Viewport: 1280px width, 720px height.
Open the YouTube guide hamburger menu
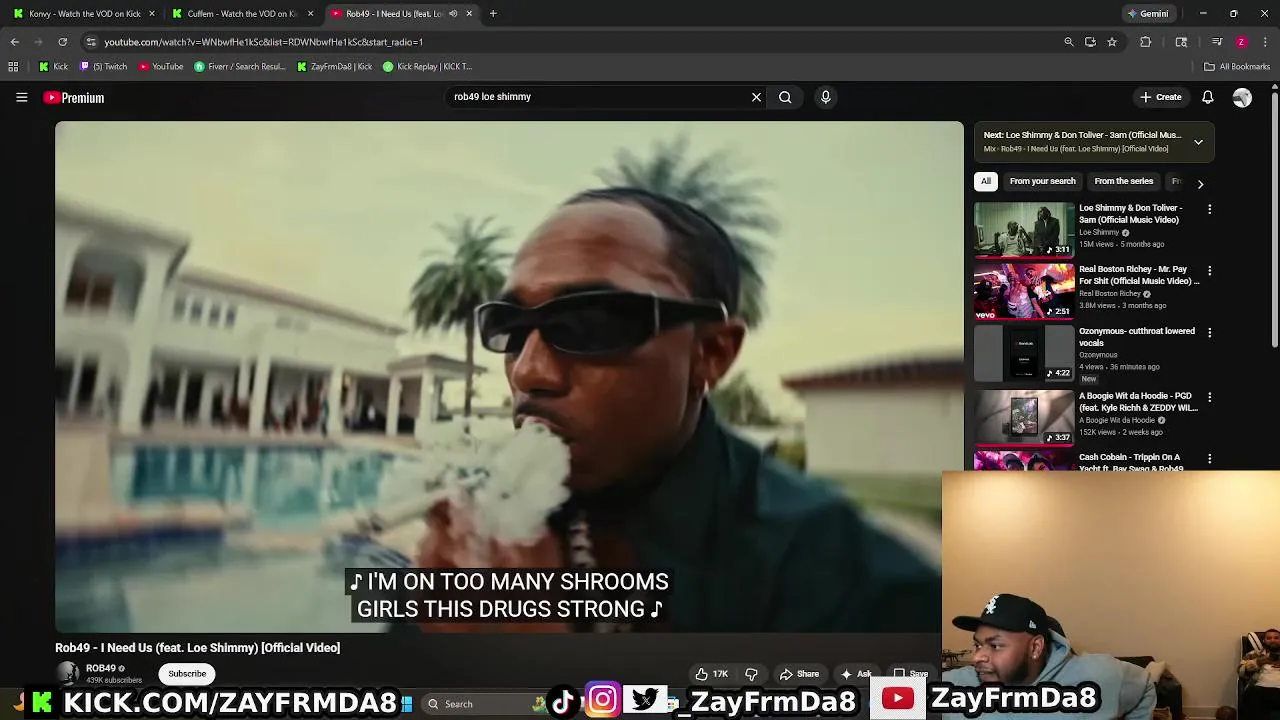click(21, 97)
